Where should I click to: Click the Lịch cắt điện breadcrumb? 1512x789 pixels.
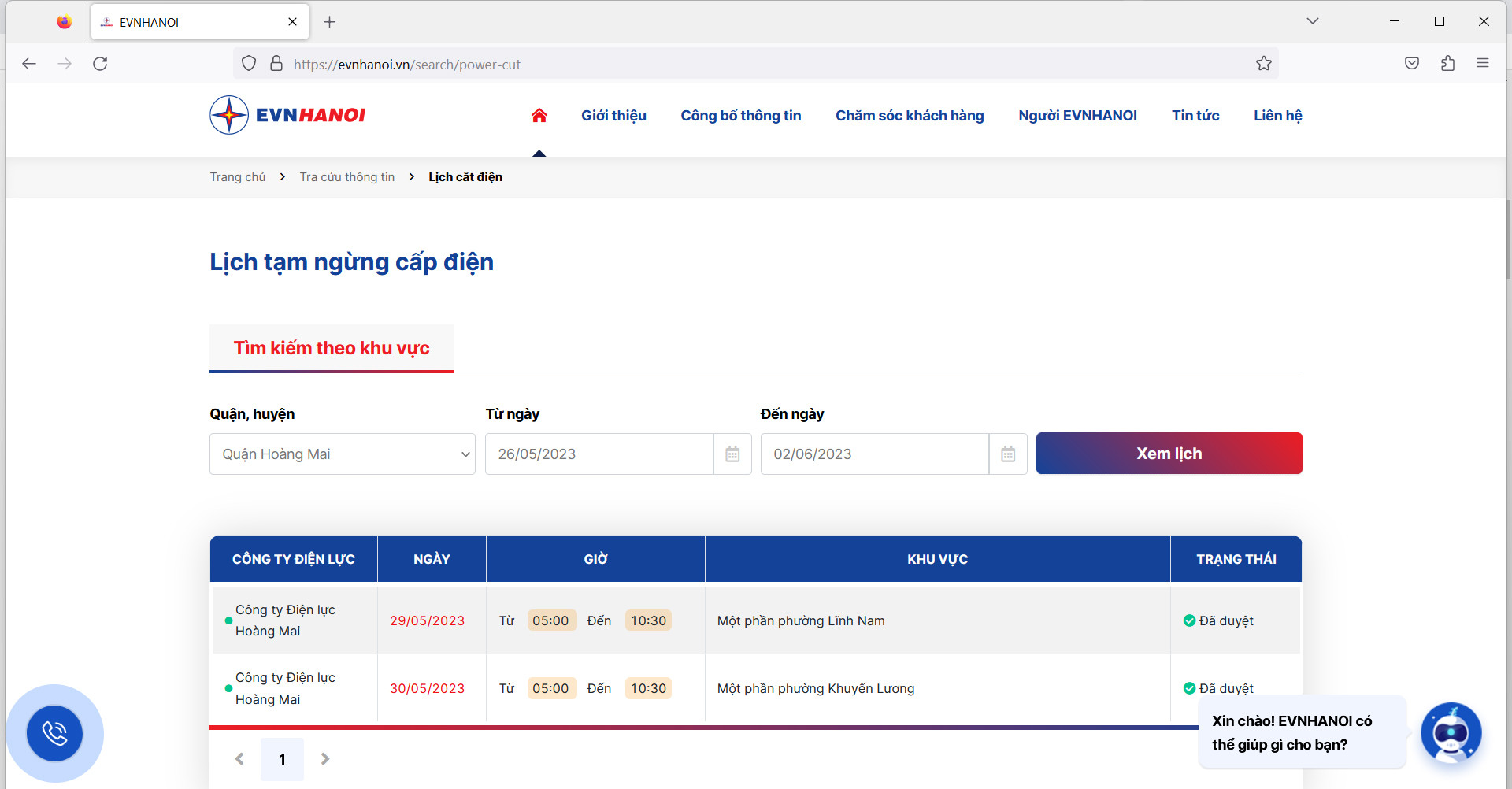point(465,177)
